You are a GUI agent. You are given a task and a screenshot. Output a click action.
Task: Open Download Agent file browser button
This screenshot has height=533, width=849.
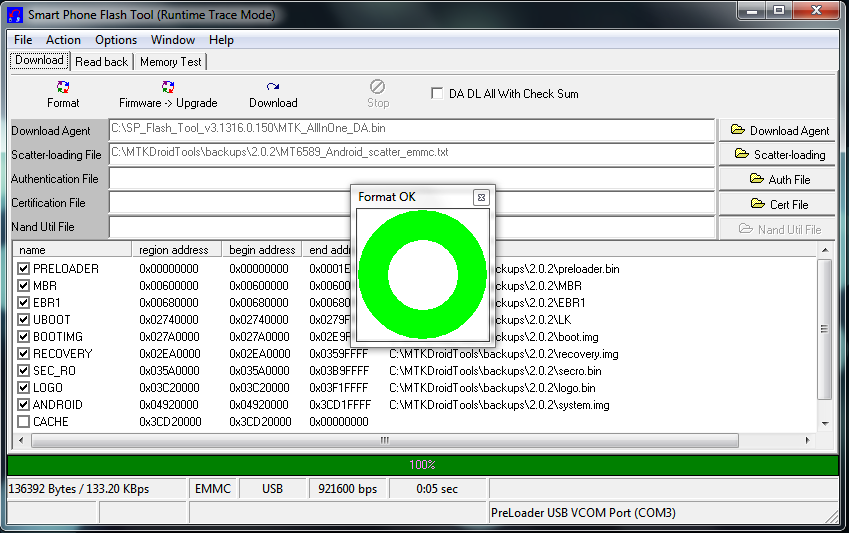(778, 131)
